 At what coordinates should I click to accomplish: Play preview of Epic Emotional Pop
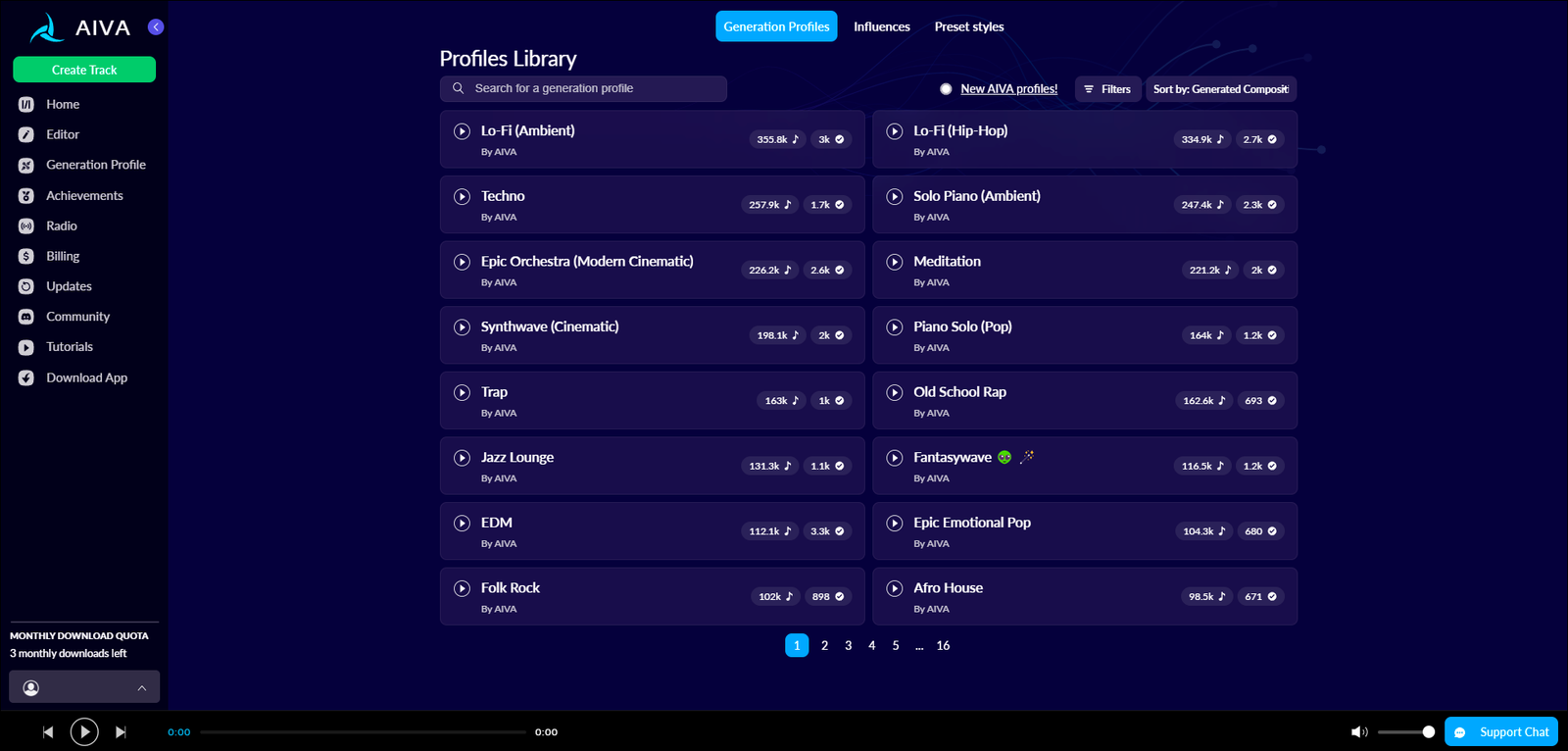tap(895, 524)
